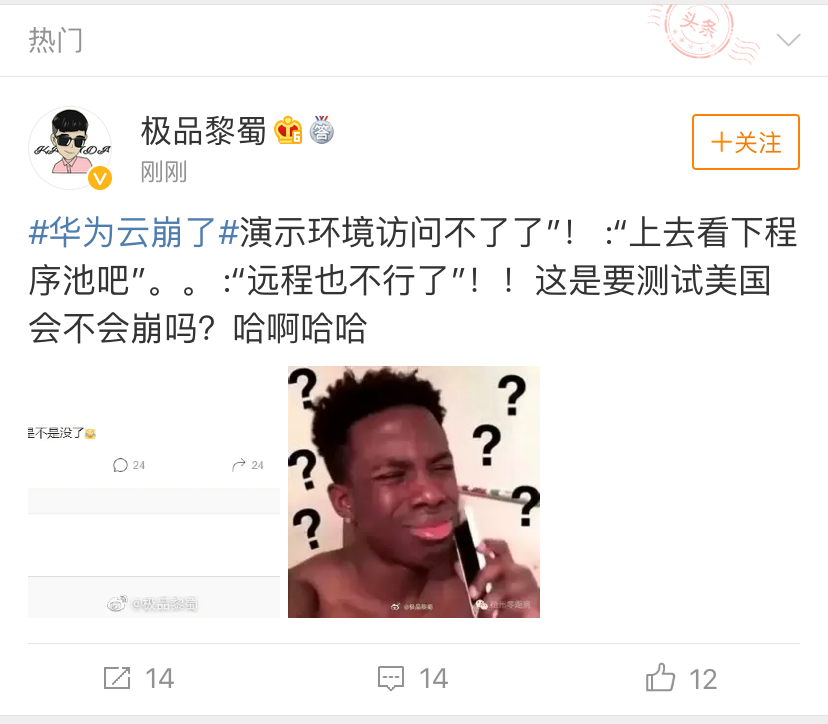The height and width of the screenshot is (724, 828).
Task: Open the gold crown membership badge
Action: (x=288, y=130)
